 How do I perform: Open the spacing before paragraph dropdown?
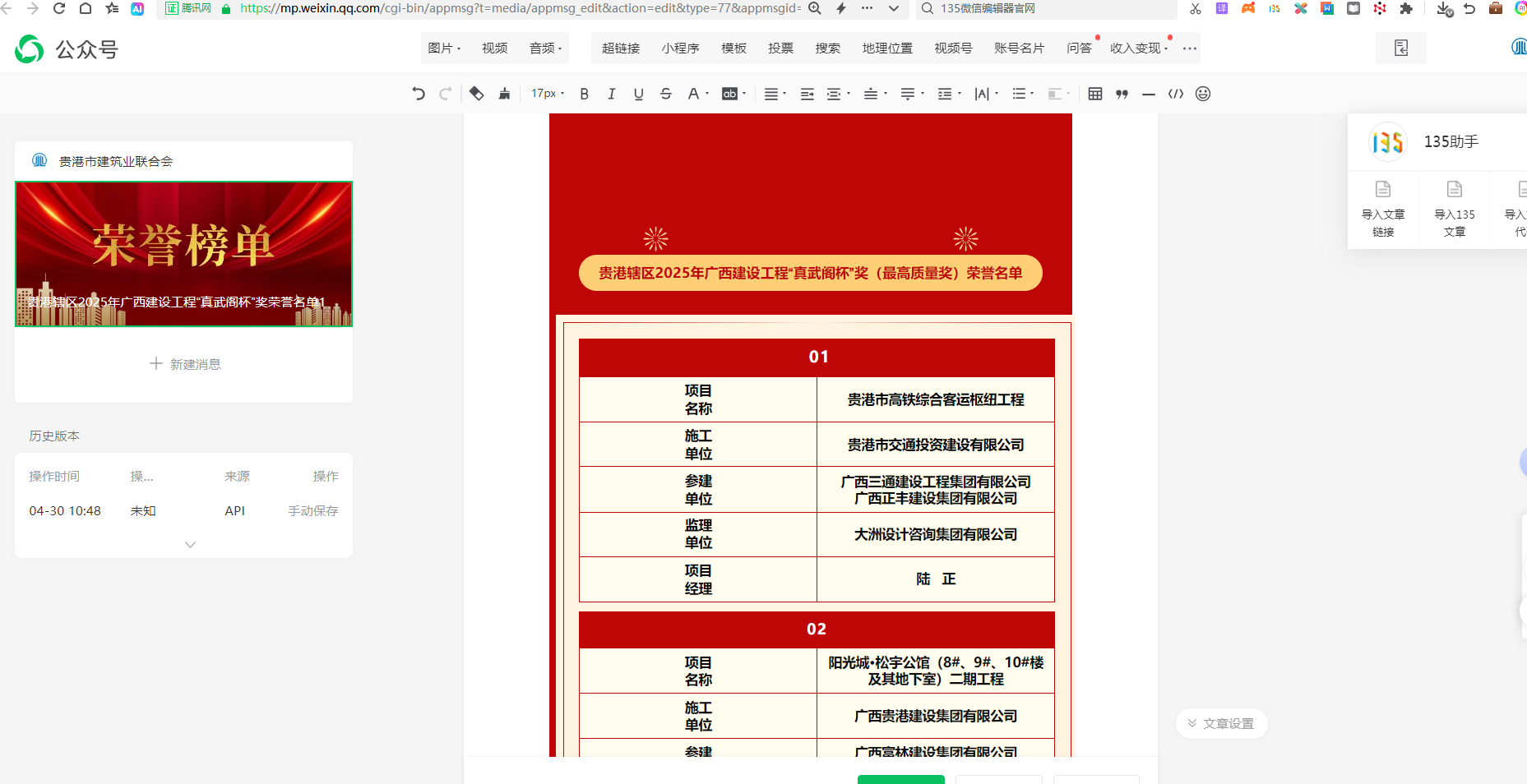(875, 94)
